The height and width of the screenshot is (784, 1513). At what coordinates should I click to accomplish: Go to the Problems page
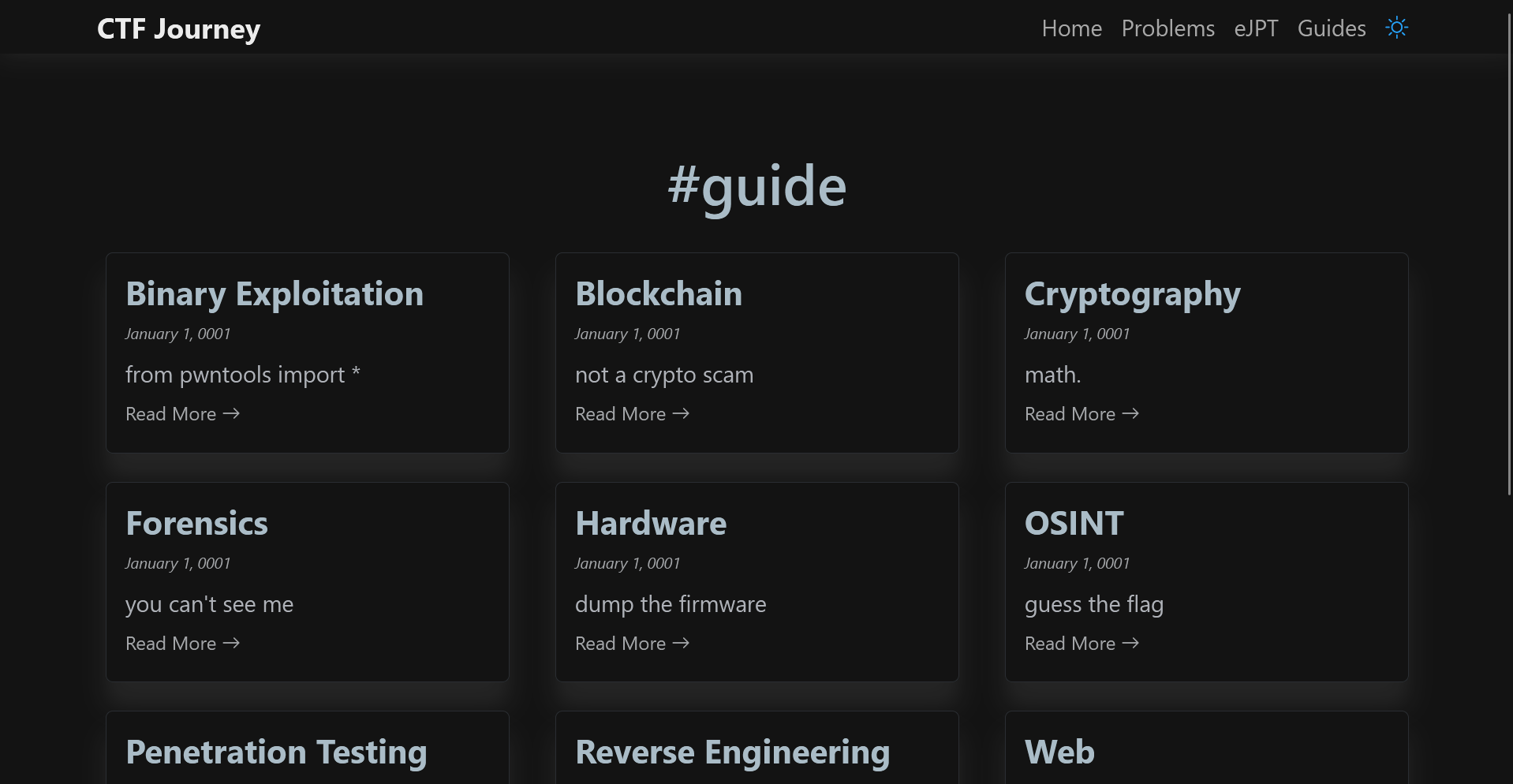click(1167, 28)
